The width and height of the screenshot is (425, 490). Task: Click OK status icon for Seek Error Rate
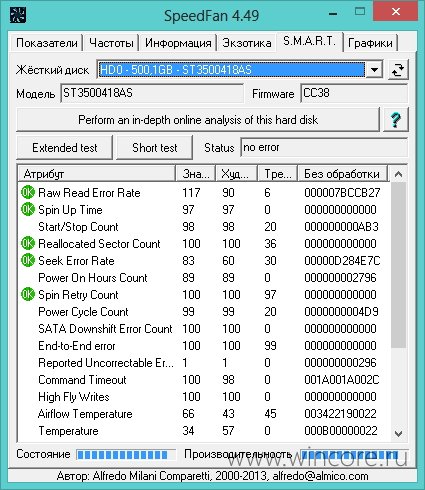[x=28, y=260]
